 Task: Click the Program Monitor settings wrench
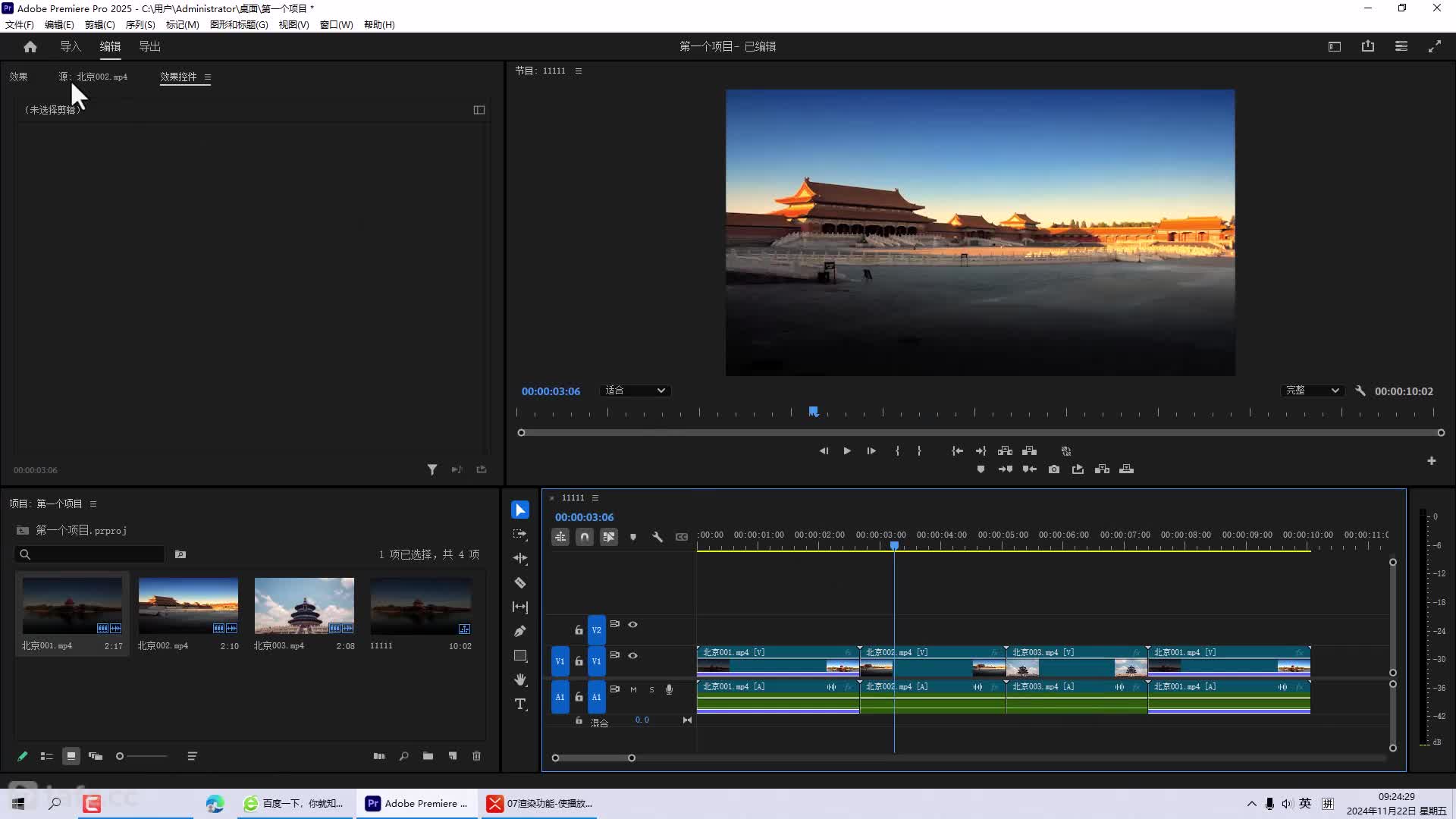(x=1360, y=391)
